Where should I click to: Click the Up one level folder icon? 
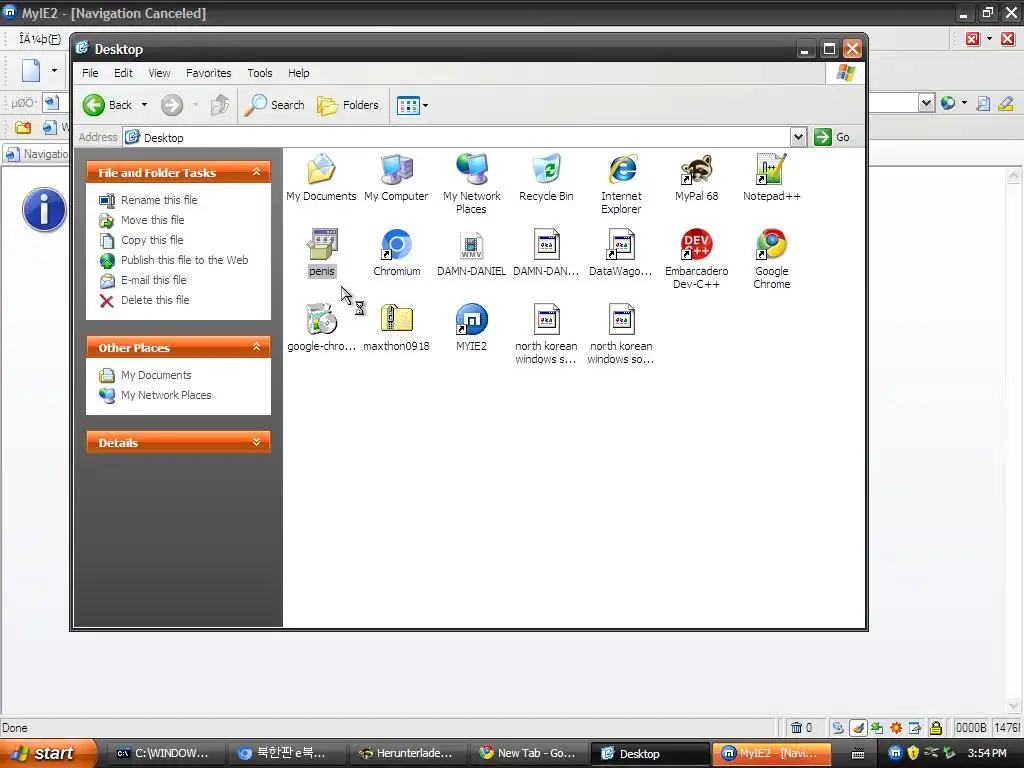point(220,105)
